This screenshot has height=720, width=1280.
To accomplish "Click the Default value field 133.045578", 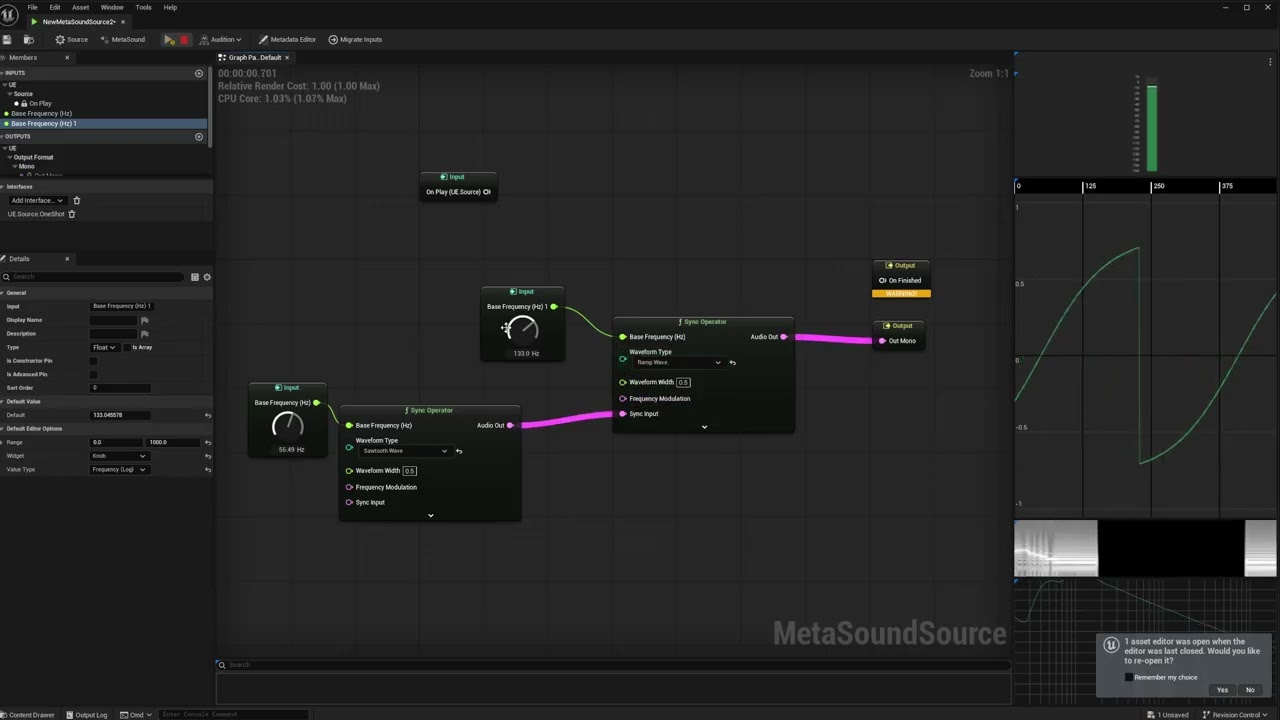I will [x=120, y=415].
